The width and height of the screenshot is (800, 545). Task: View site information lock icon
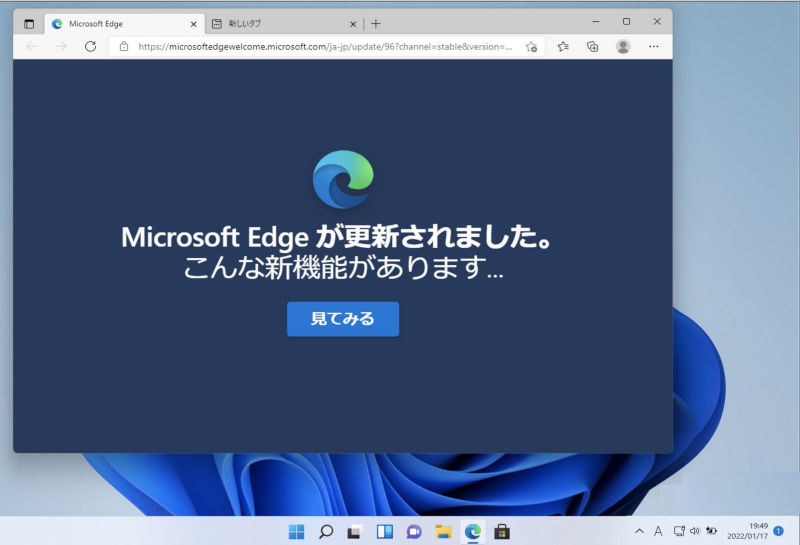pyautogui.click(x=123, y=46)
